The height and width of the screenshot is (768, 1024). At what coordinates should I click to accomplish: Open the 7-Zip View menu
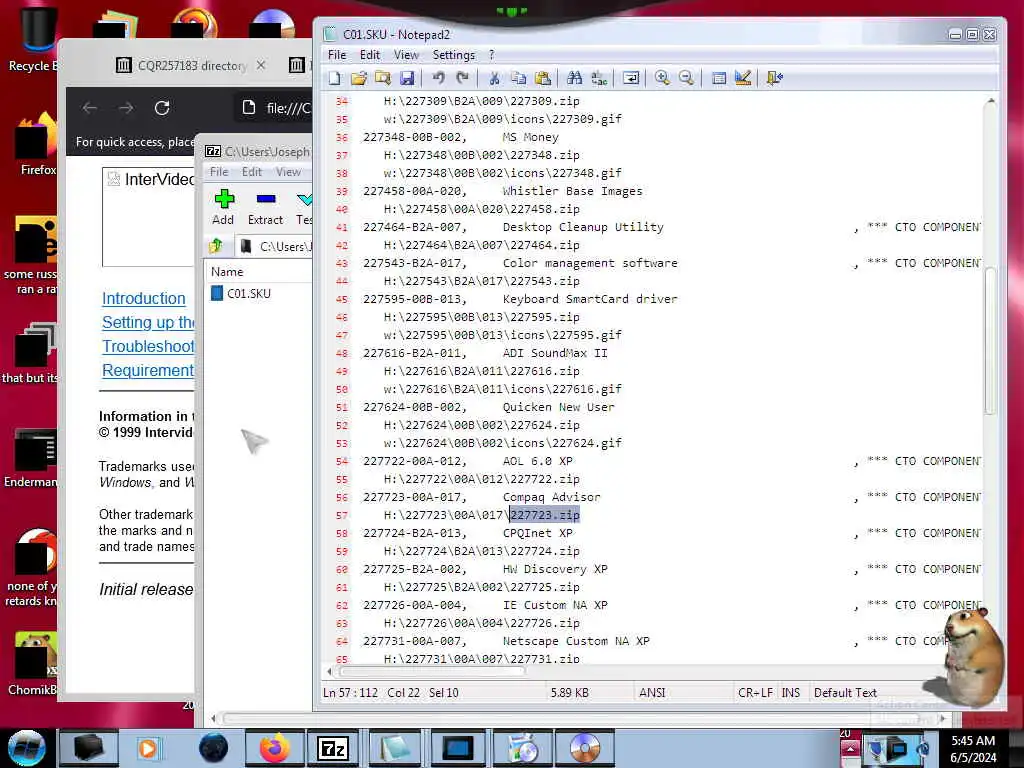288,172
